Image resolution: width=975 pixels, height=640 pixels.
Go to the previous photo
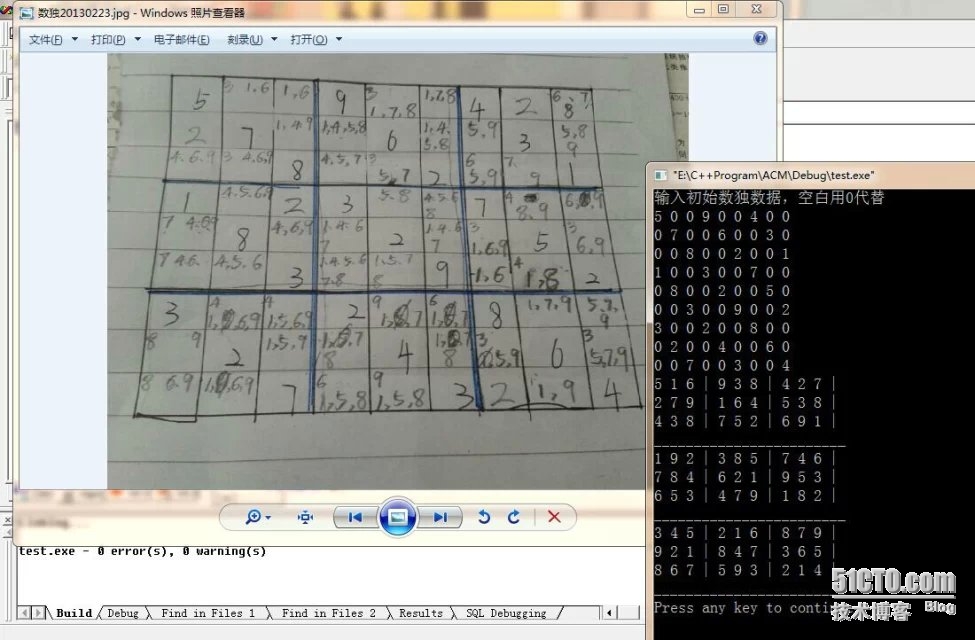355,517
